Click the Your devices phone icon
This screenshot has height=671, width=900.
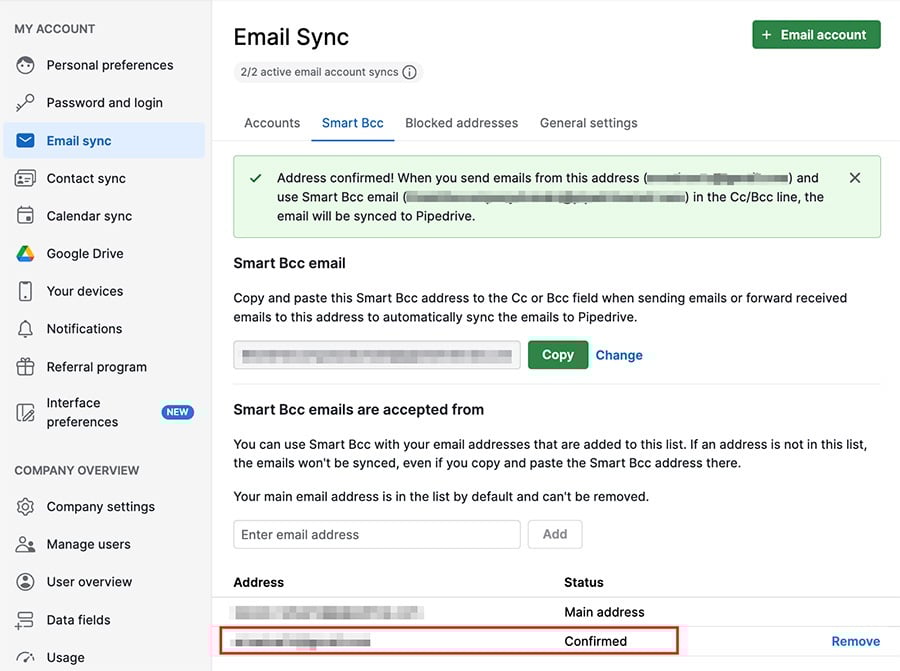(25, 291)
